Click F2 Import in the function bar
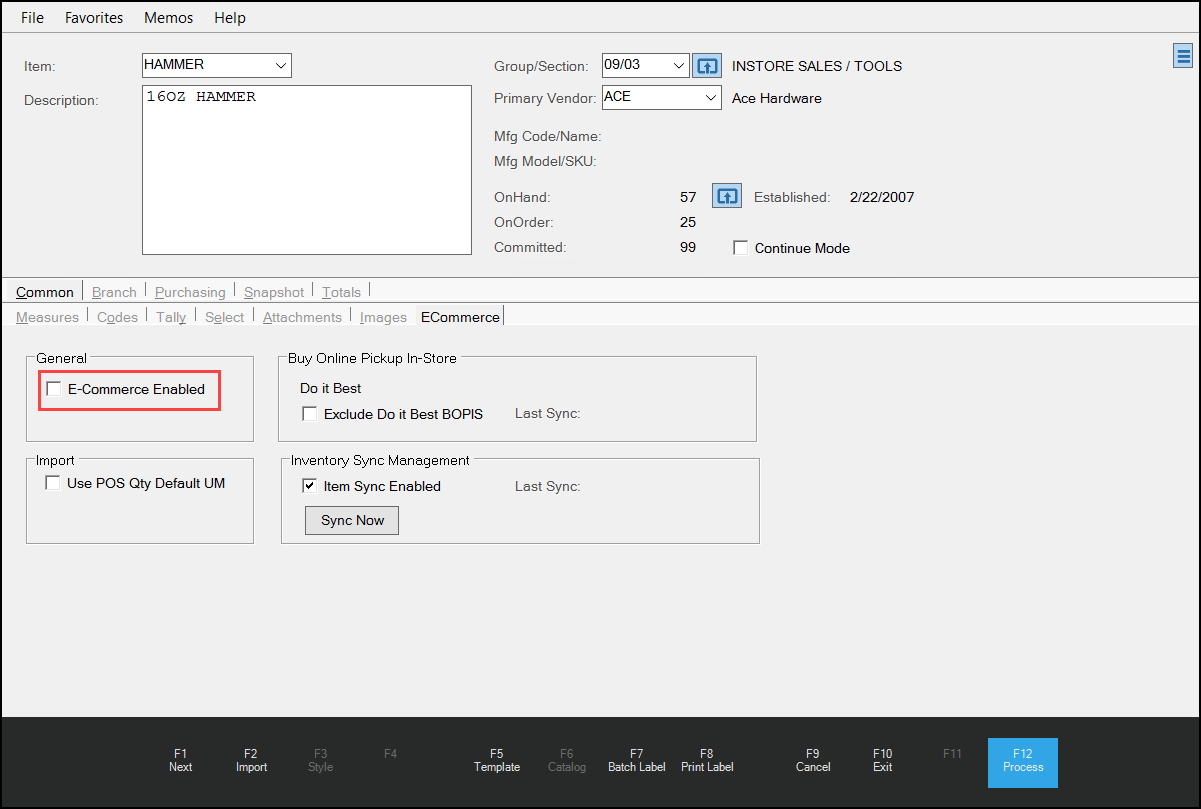Image resolution: width=1201 pixels, height=809 pixels. [251, 760]
